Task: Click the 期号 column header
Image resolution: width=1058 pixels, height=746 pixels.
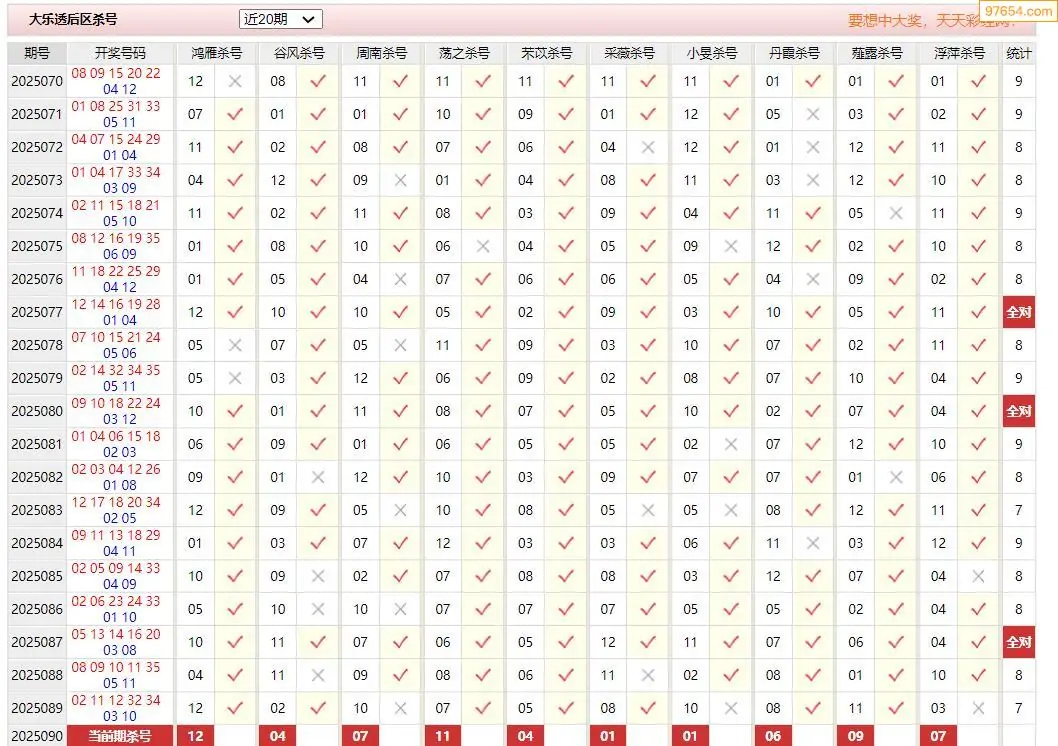Action: pos(36,53)
